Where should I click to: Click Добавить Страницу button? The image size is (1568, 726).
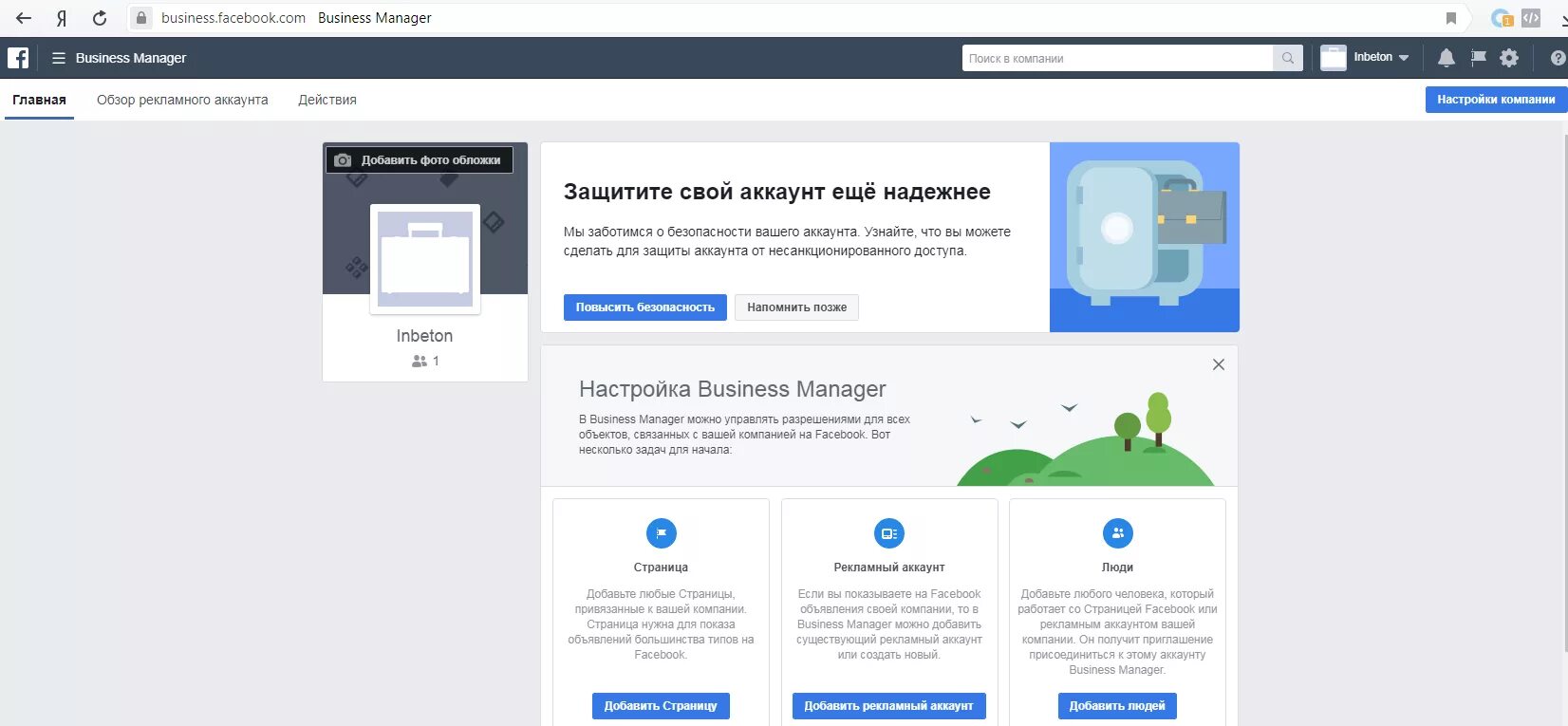point(661,706)
